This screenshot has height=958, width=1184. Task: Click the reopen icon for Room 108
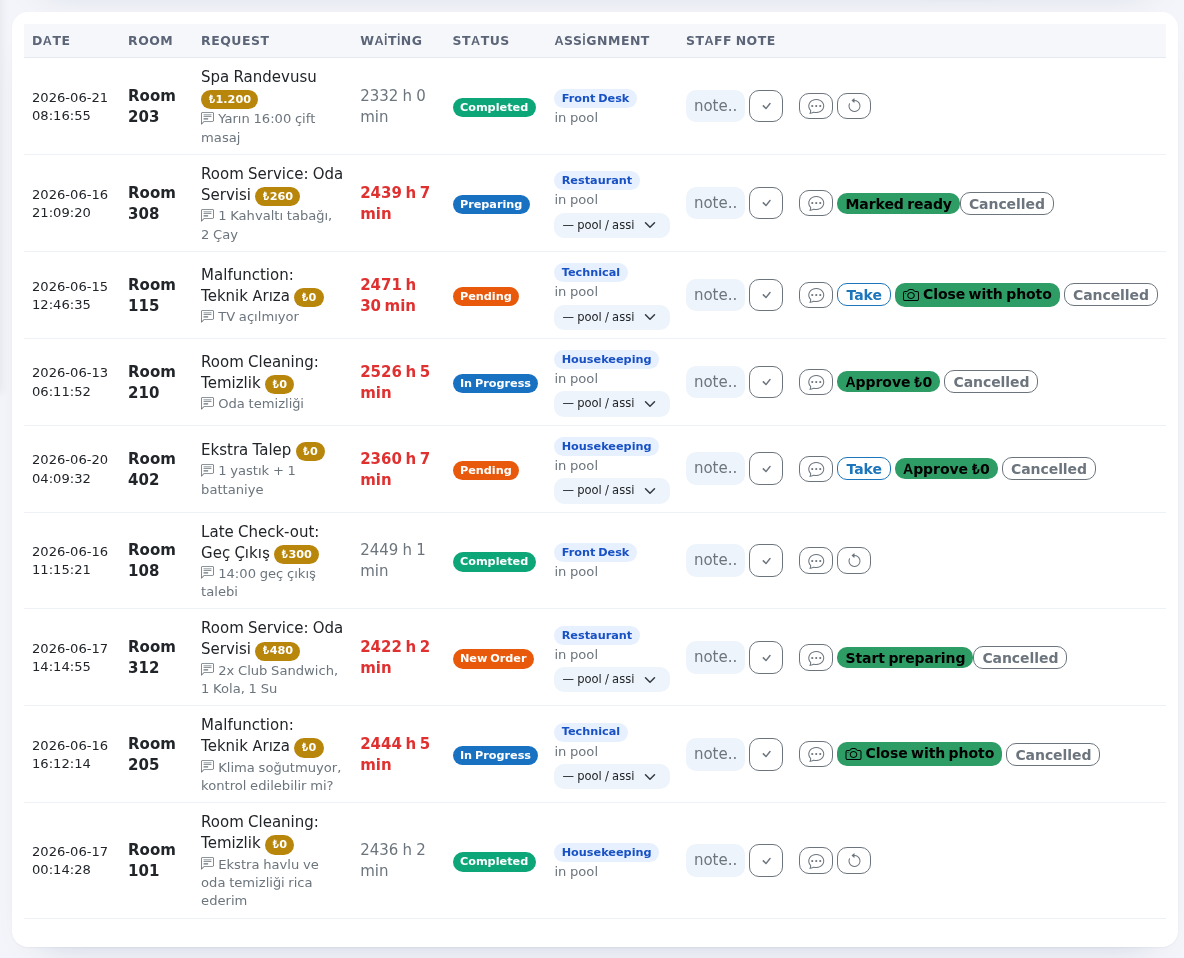click(x=854, y=561)
